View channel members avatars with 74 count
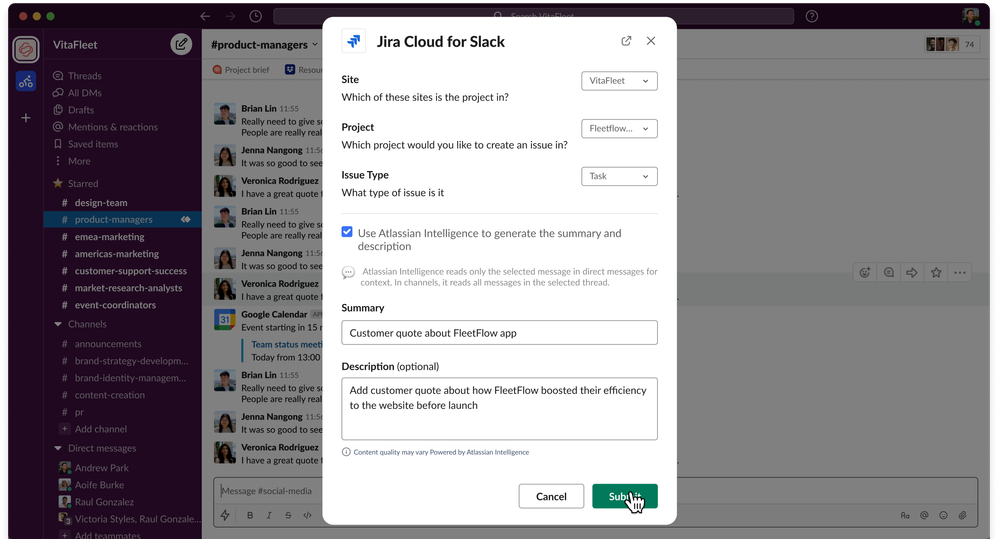The width and height of the screenshot is (998, 539). 951,45
